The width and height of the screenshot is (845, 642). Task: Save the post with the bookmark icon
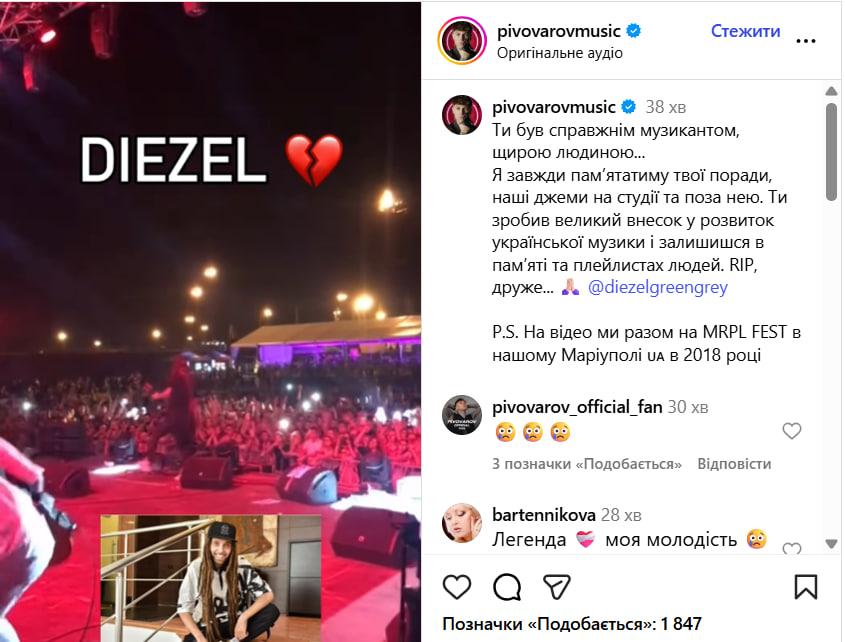click(x=806, y=586)
